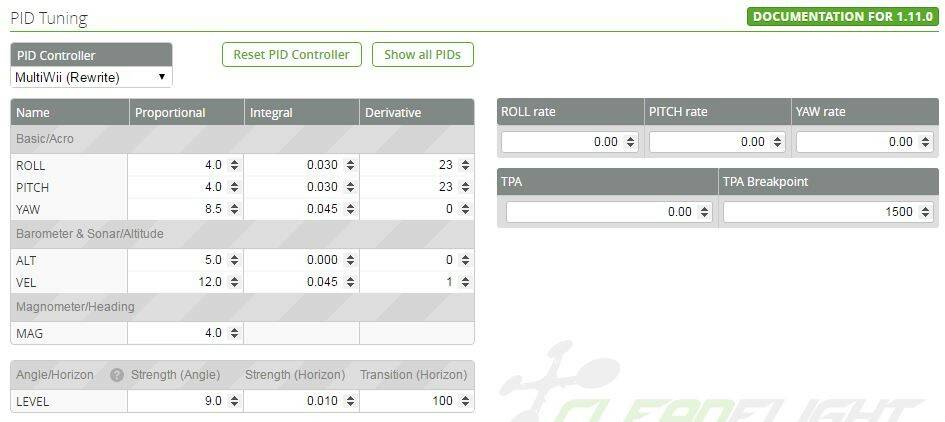Screen dimensions: 945x422
Task: Click Reset PID Controller button
Action: pos(292,55)
